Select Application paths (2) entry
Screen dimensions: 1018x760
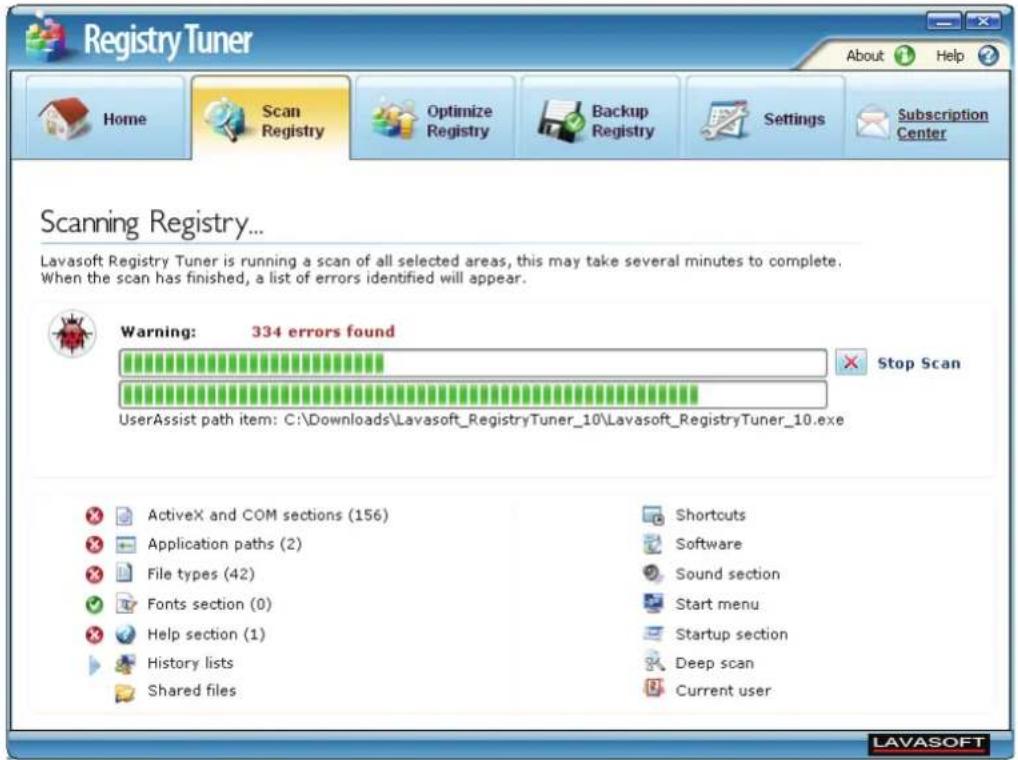coord(224,544)
